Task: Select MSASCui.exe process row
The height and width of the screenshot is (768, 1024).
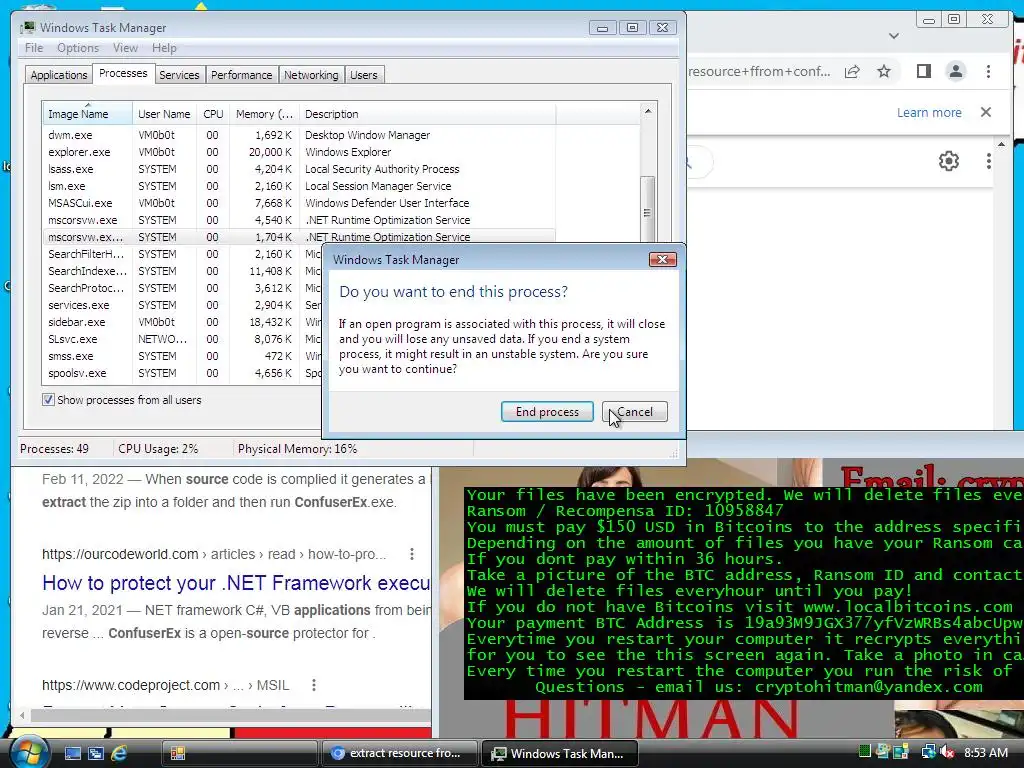Action: pos(299,203)
